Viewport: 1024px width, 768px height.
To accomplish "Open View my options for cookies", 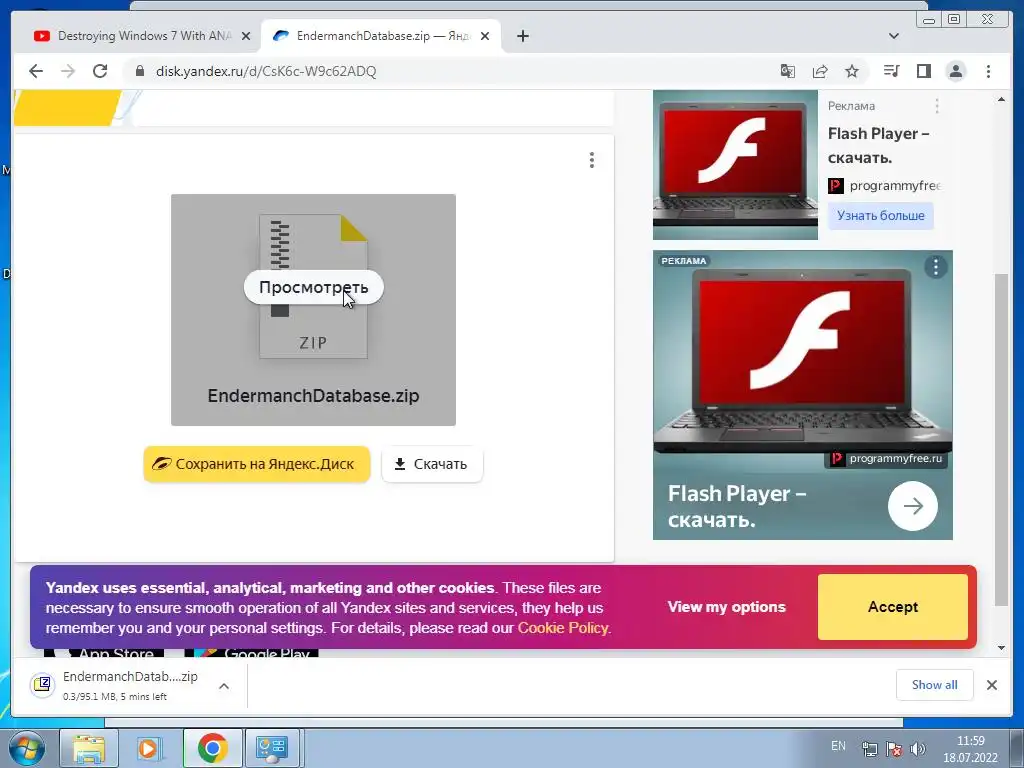I will 726,607.
